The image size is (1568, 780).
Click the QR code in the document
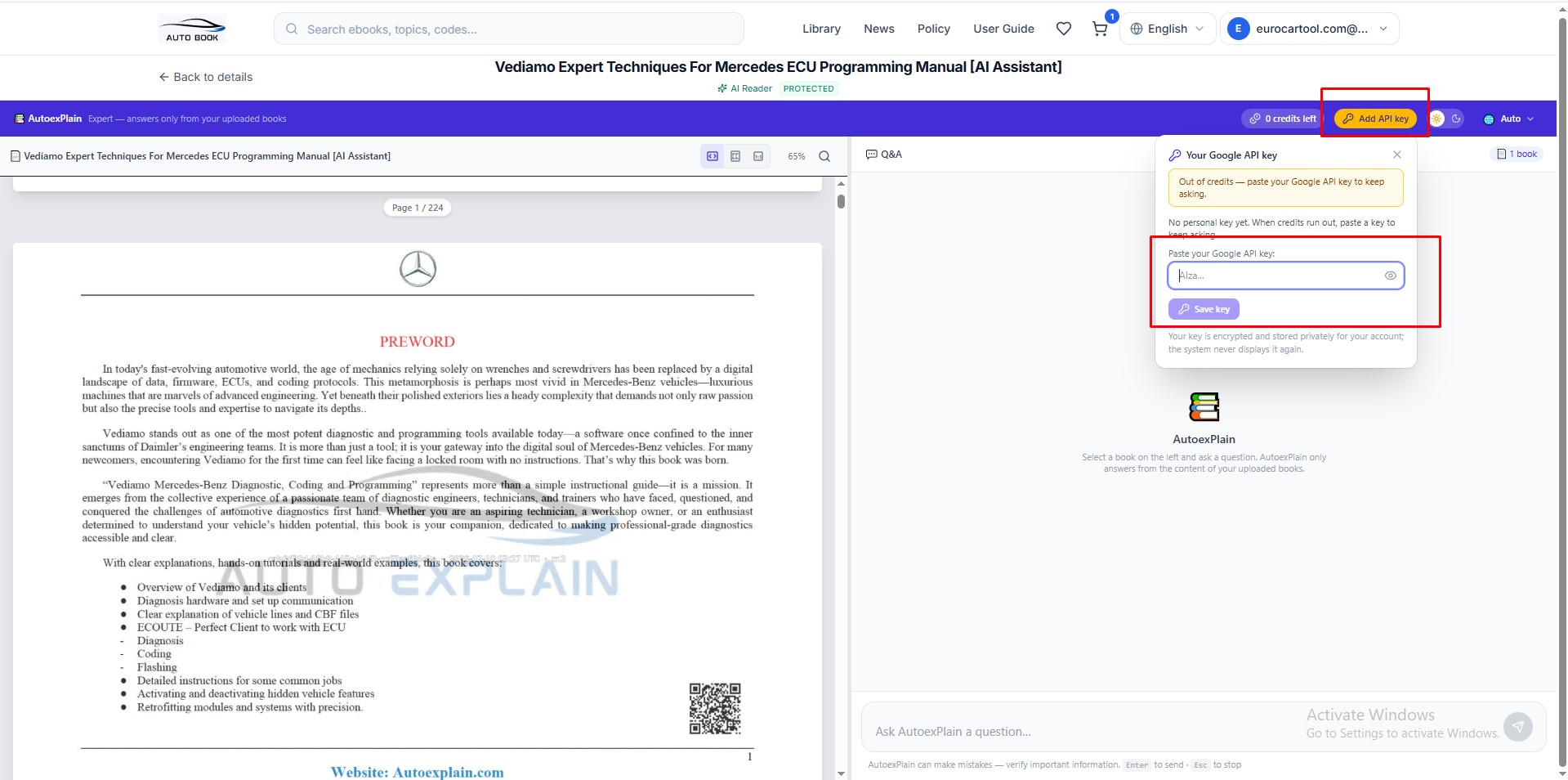715,708
